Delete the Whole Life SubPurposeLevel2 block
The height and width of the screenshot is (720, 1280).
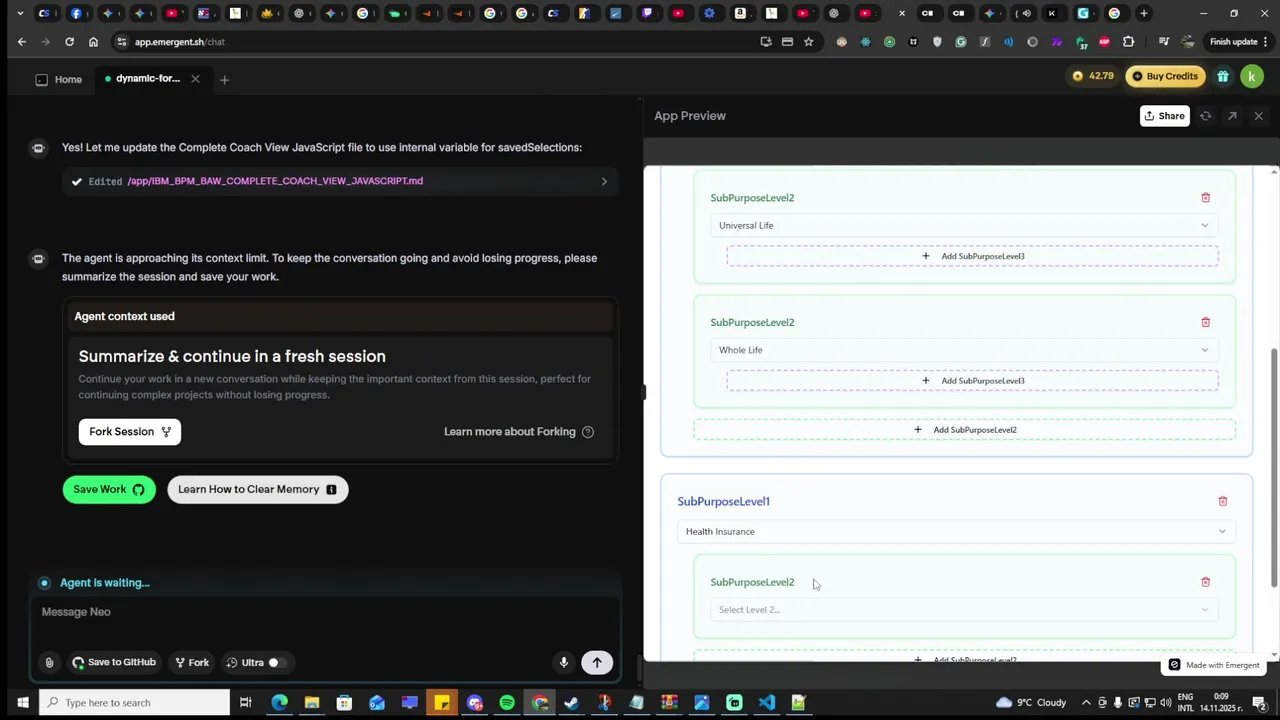coord(1205,322)
